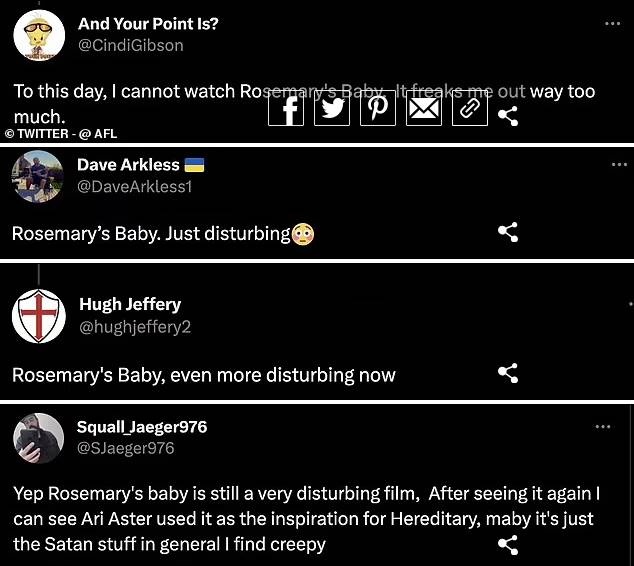The image size is (634, 566).
Task: View the Hugh Jeffery shield avatar
Action: point(39,316)
